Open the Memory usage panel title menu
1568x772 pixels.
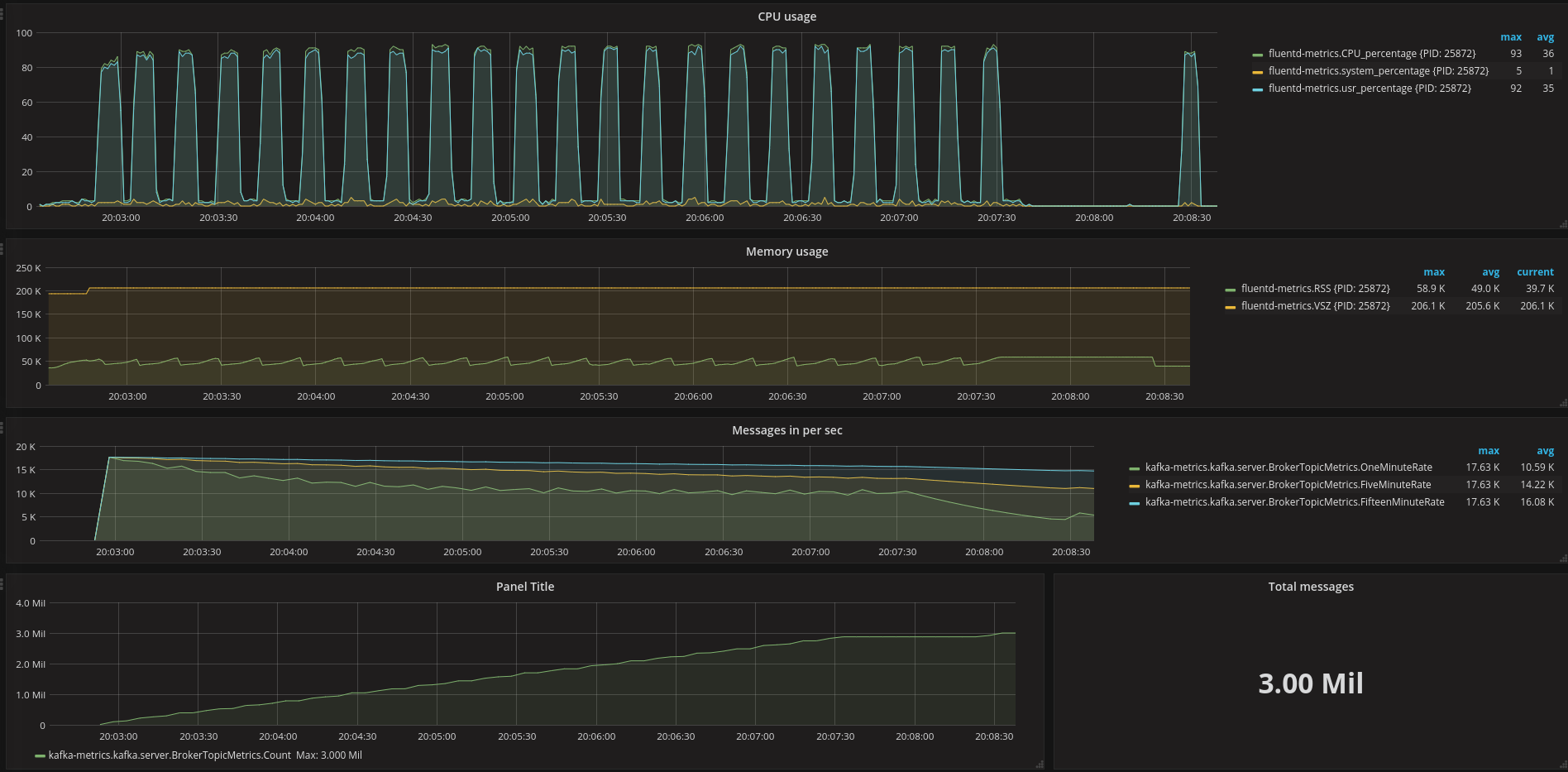pyautogui.click(x=786, y=252)
